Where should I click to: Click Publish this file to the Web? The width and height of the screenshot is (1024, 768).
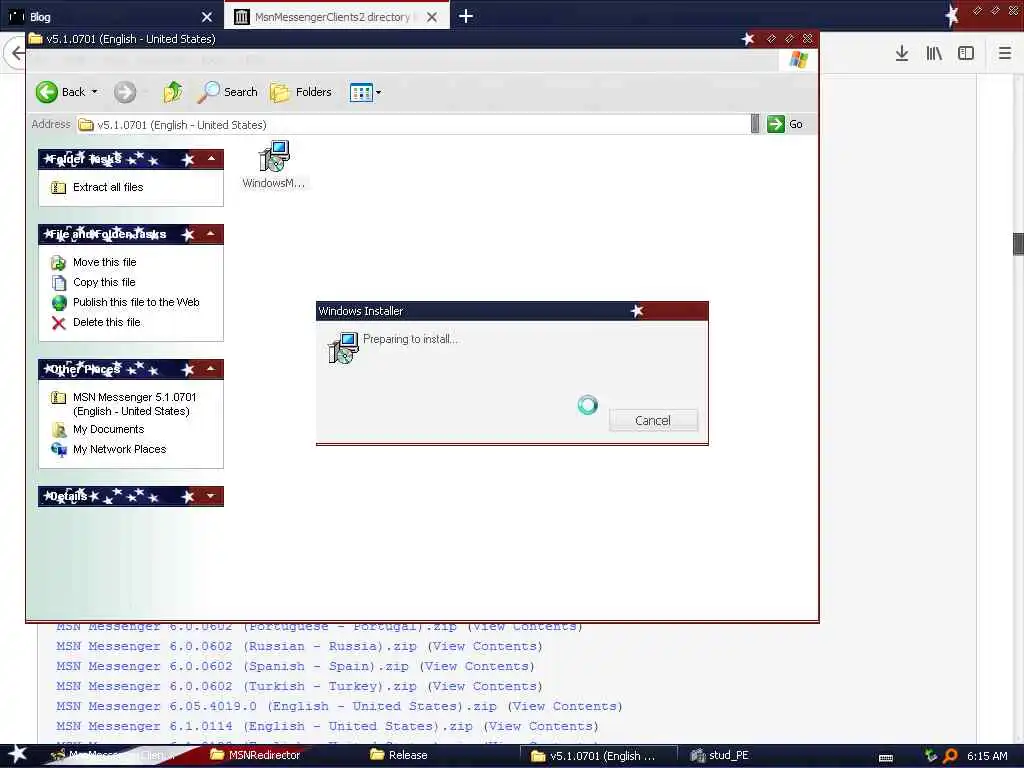point(136,302)
